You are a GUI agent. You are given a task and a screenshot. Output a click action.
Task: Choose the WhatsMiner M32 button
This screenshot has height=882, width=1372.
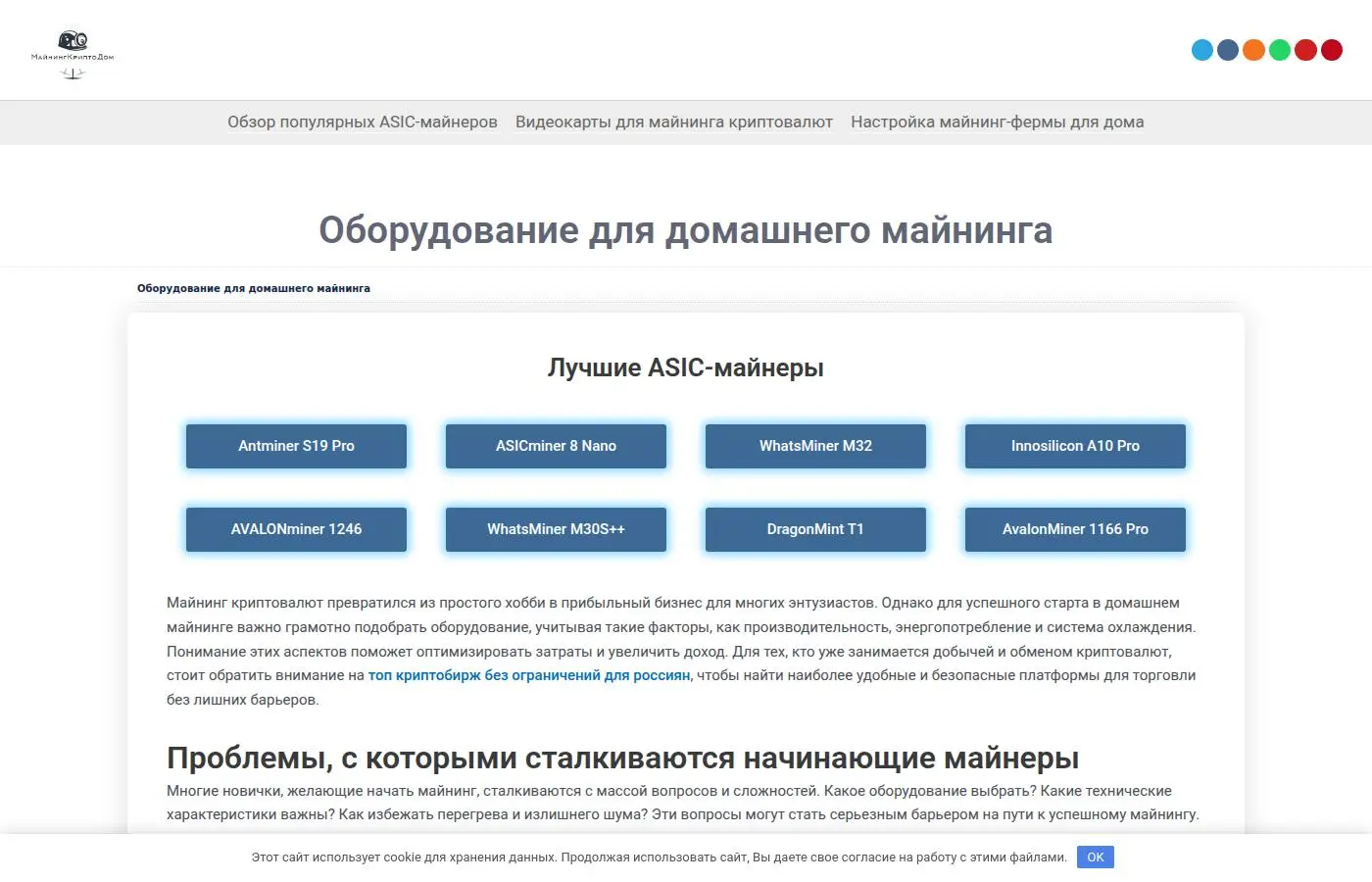coord(815,446)
